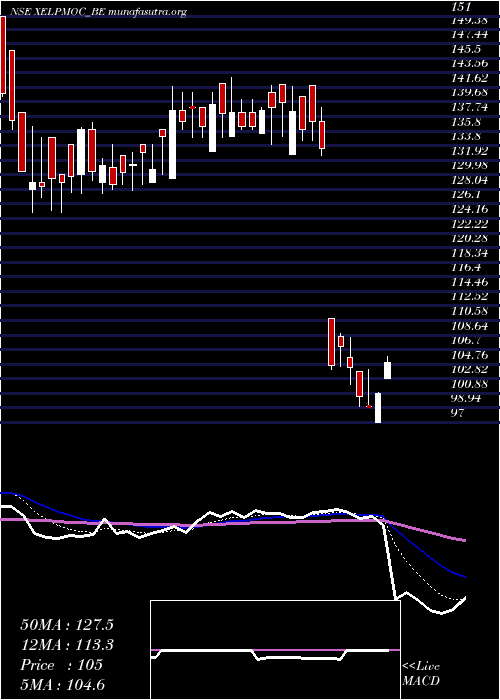
Task: Click the <<Live MACD label
Action: pyautogui.click(x=421, y=674)
